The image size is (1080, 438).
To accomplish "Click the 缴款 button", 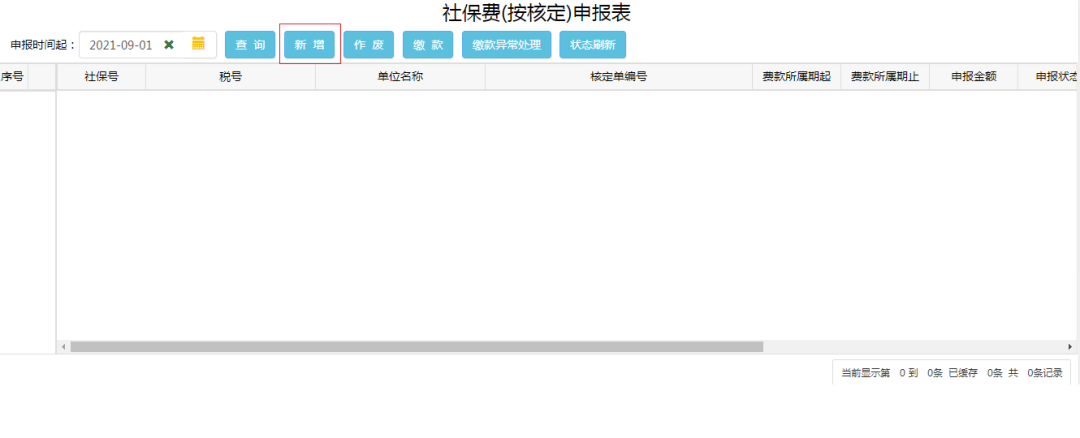I will [428, 45].
